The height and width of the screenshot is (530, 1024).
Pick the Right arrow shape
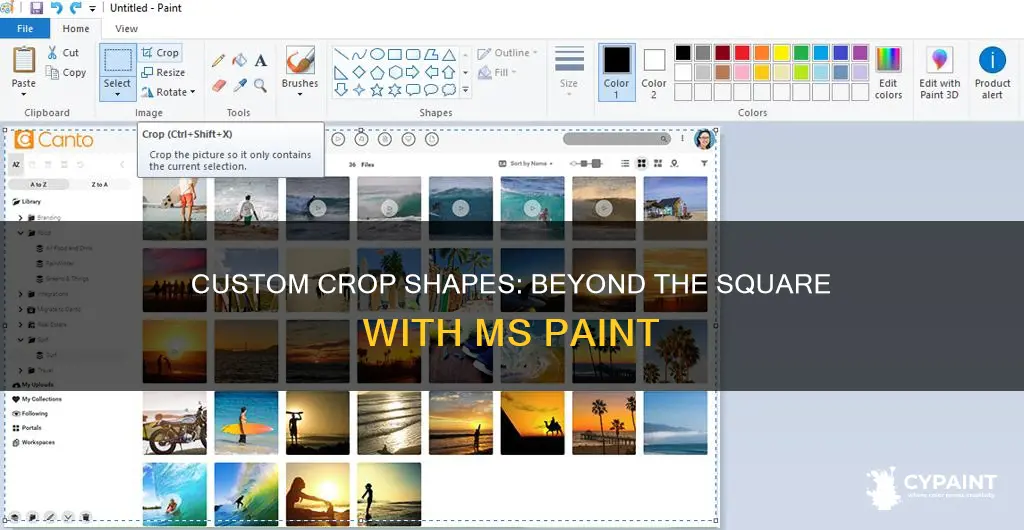click(413, 72)
